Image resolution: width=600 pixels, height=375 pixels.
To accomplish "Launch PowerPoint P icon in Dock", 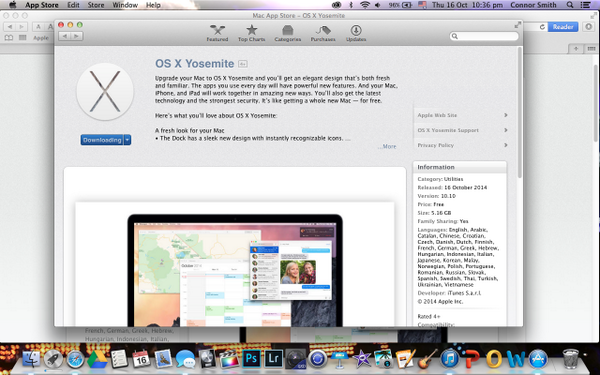I will [472, 359].
